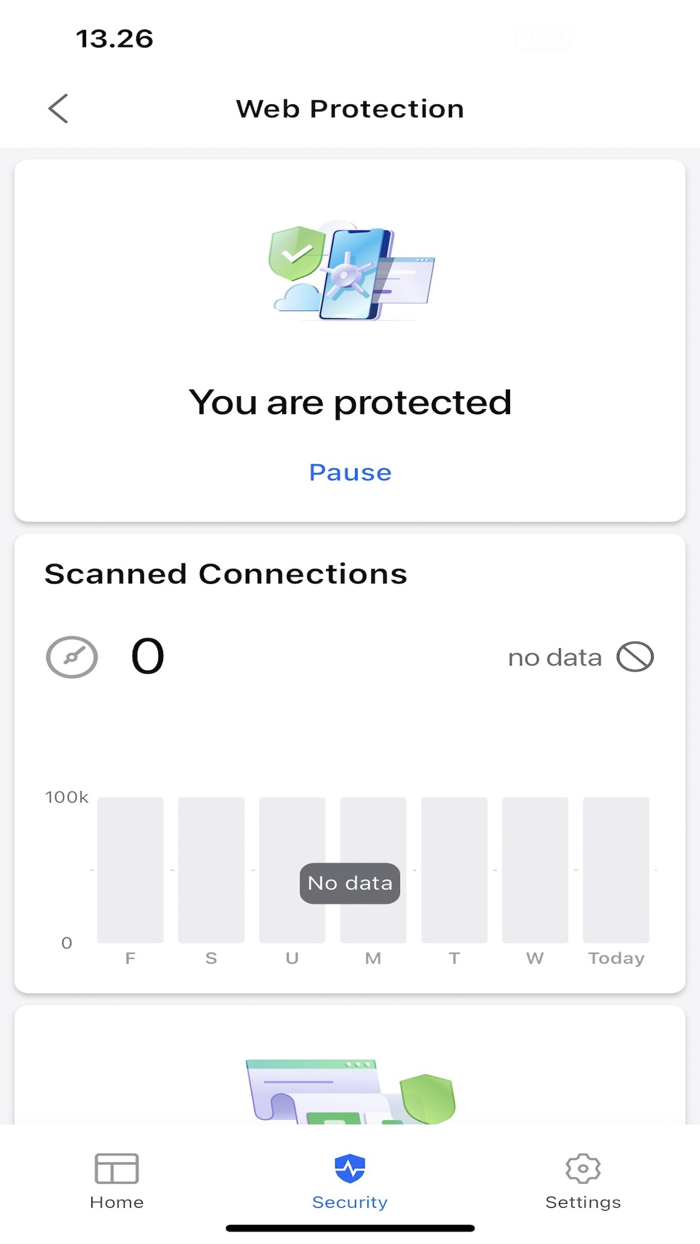
Task: Open the Home tab icon in bottom bar
Action: (x=116, y=1167)
